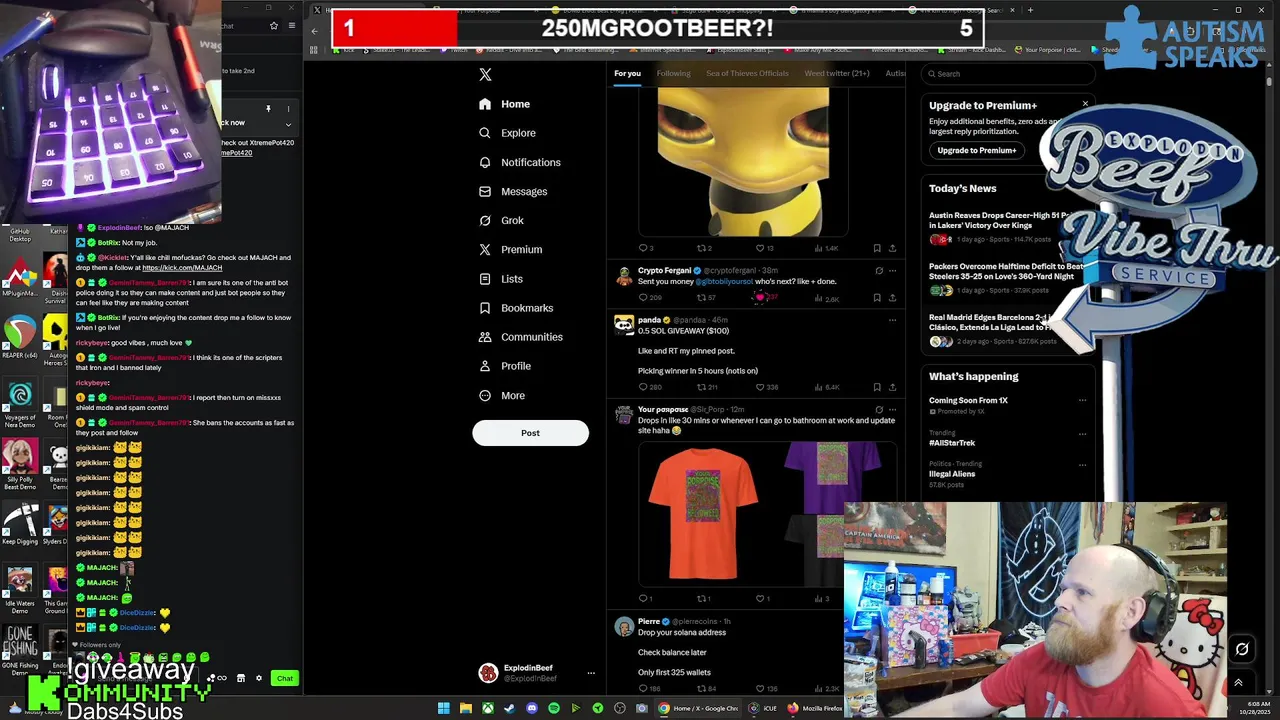Screen dimensions: 1280x720
Task: Open kick.com/MAJACH link in chat
Action: point(182,268)
